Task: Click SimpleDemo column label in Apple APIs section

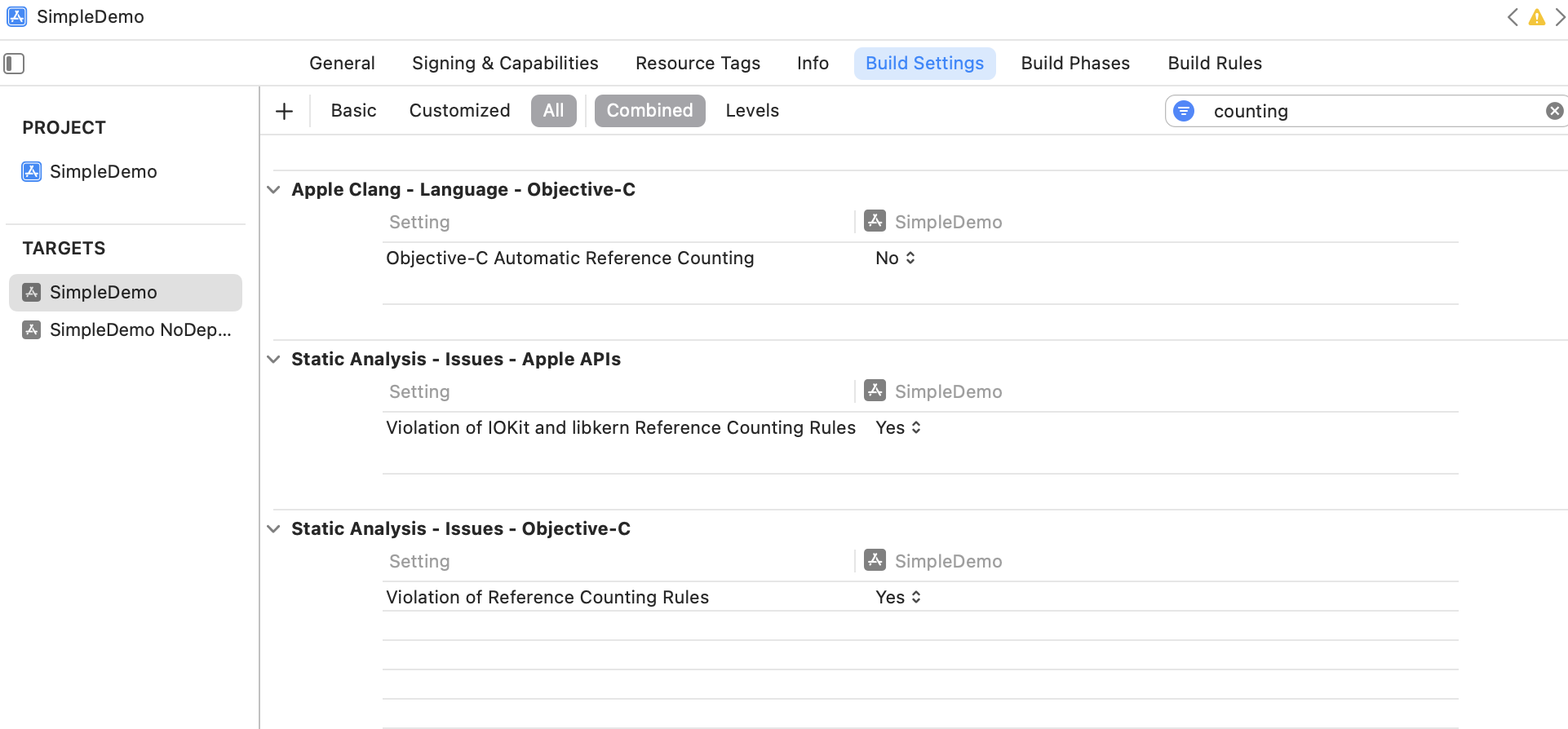Action: tap(948, 392)
